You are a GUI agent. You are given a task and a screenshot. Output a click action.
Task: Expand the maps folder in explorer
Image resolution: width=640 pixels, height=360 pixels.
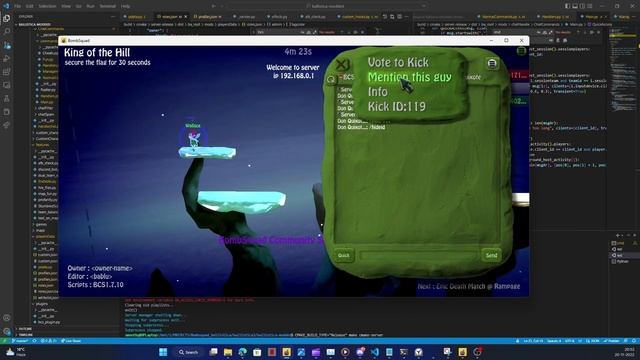tap(40, 230)
